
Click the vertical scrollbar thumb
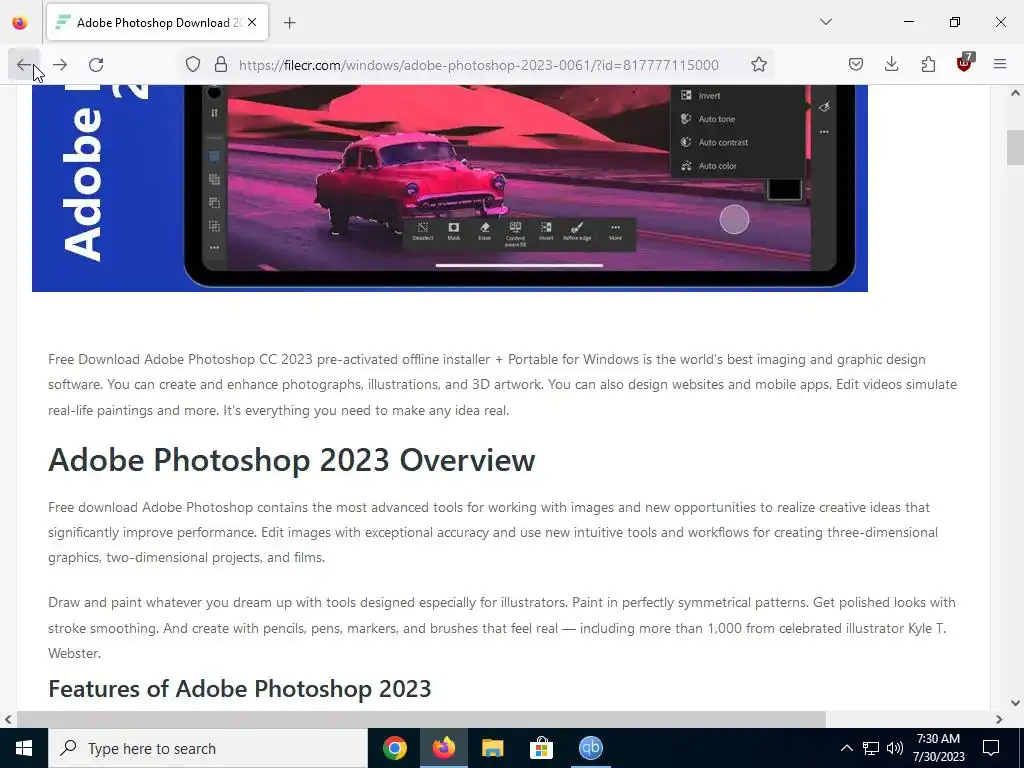[1015, 148]
